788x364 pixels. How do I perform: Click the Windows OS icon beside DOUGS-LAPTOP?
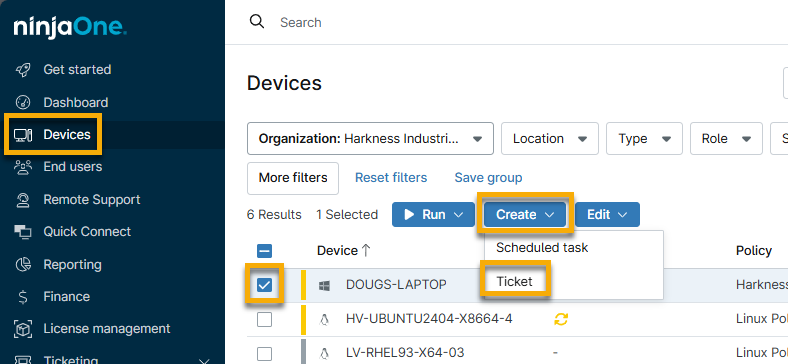tap(325, 286)
